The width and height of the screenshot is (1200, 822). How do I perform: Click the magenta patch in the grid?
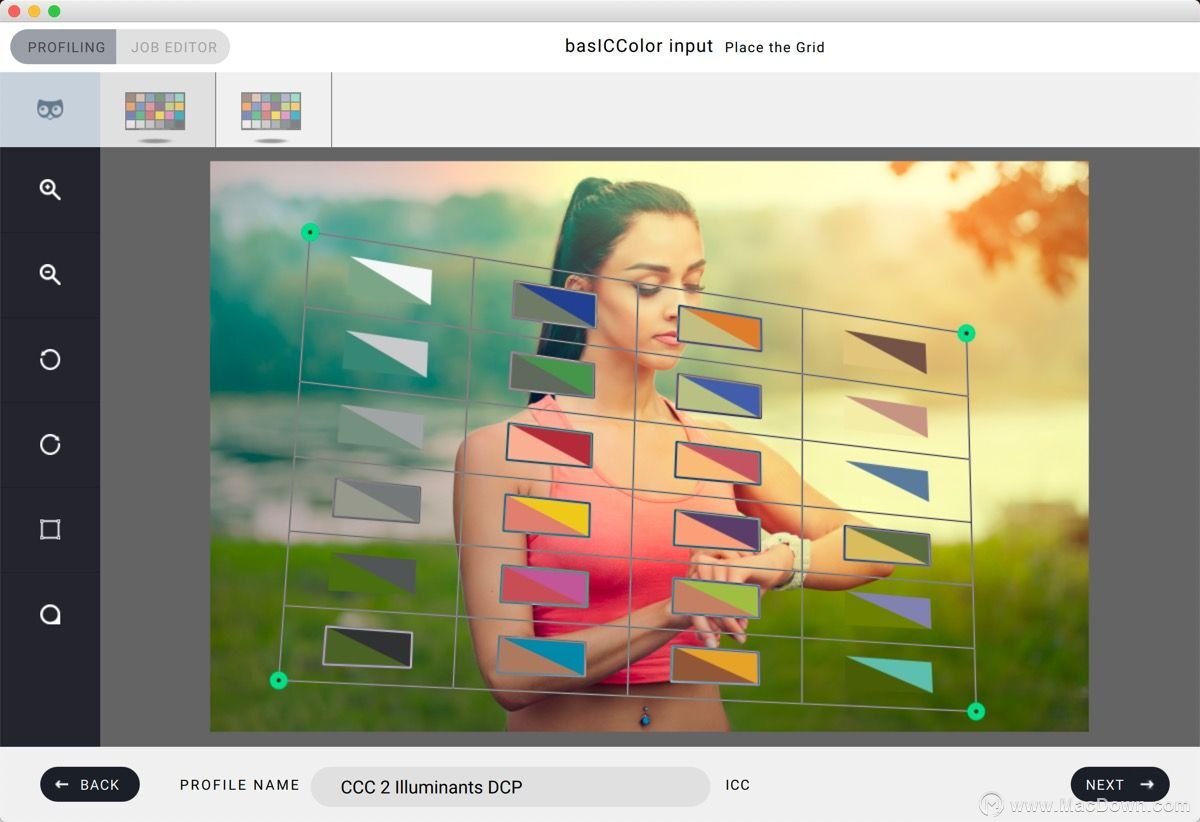[544, 585]
